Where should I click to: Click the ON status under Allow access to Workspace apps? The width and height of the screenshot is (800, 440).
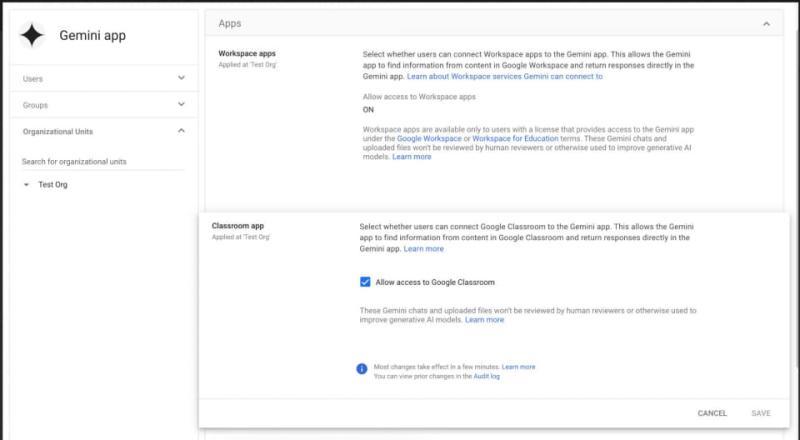(368, 110)
